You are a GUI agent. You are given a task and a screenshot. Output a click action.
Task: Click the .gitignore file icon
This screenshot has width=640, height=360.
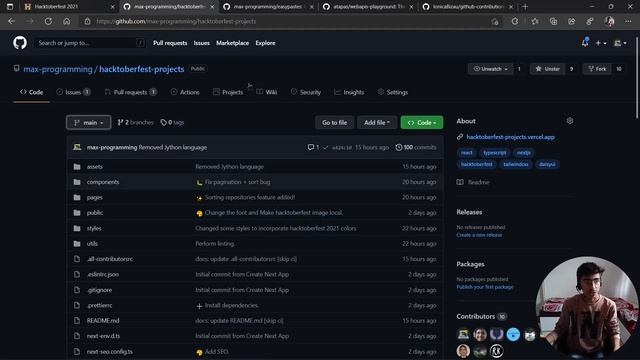pos(77,290)
